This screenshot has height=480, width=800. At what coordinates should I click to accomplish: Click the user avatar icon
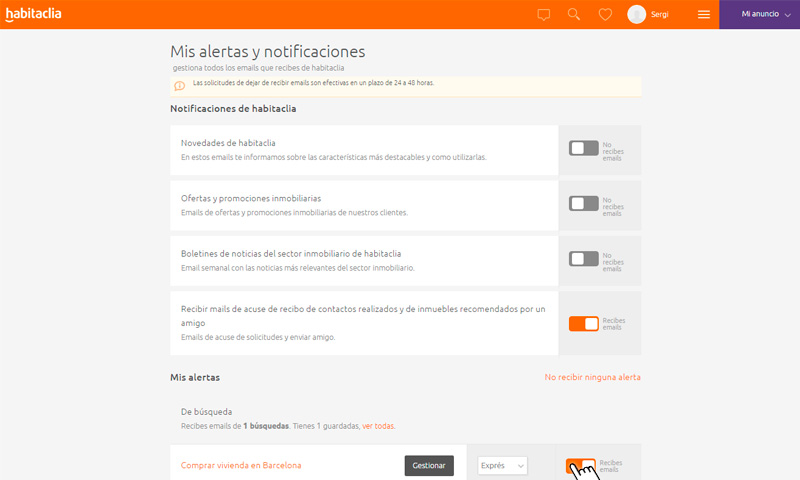click(636, 14)
